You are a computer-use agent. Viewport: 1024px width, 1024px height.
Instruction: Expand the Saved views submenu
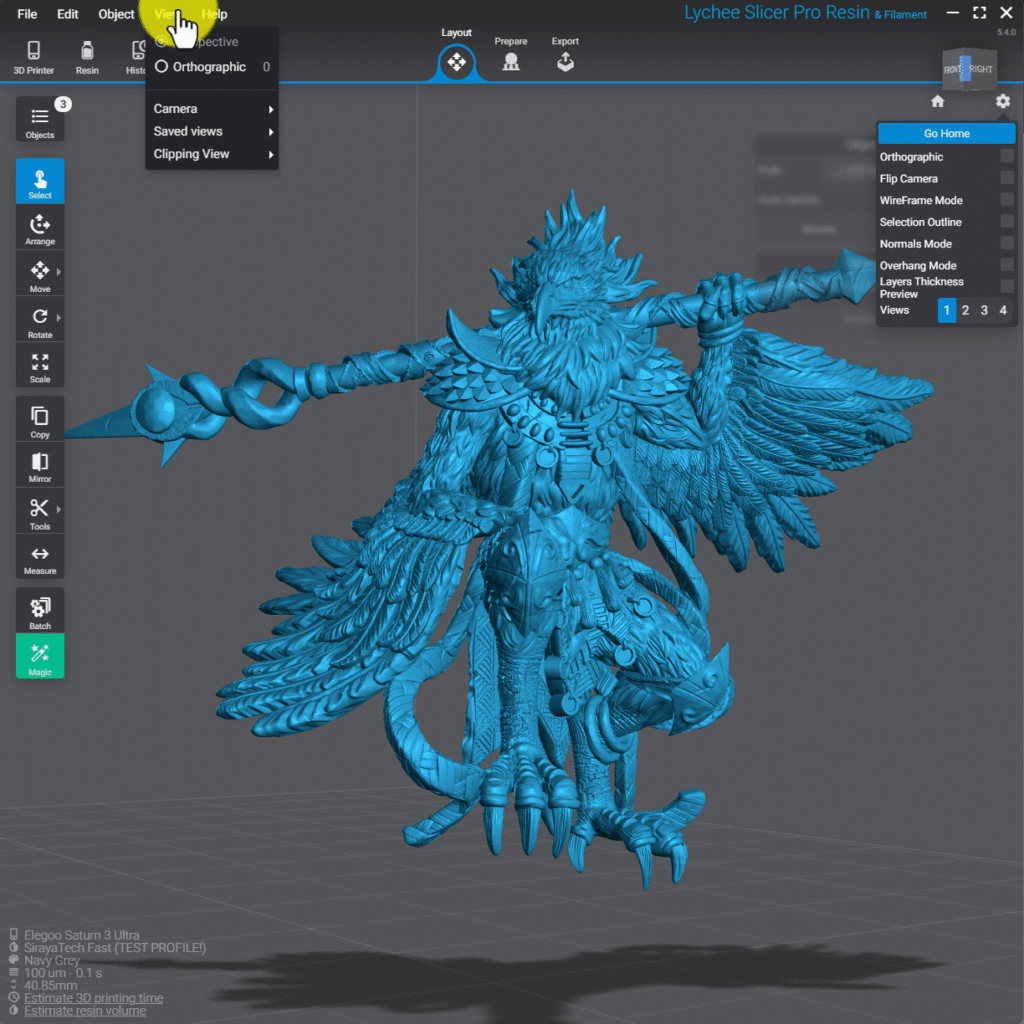coord(212,132)
